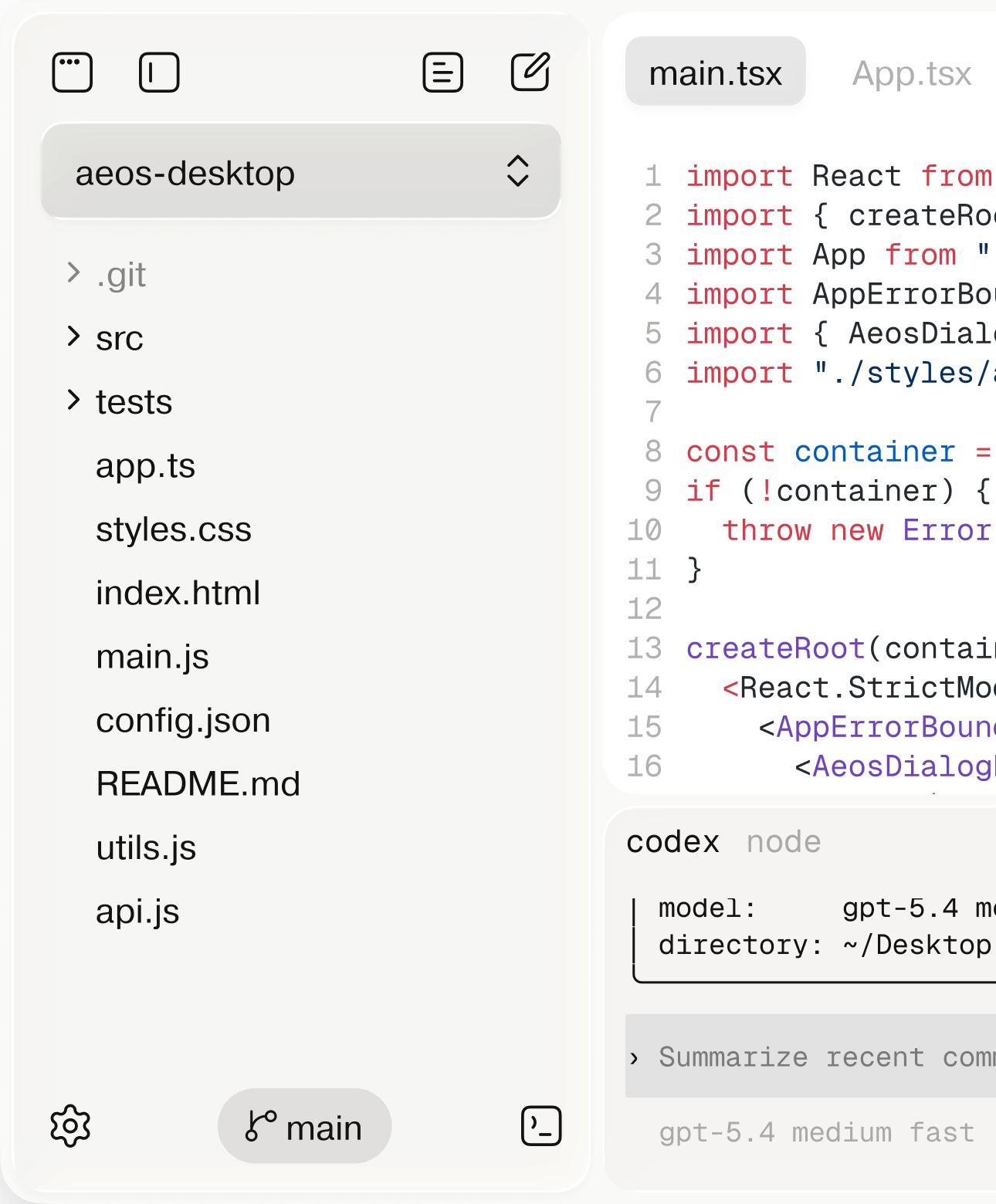Select the main.tsx editor tab
The height and width of the screenshot is (1204, 996).
(x=715, y=73)
